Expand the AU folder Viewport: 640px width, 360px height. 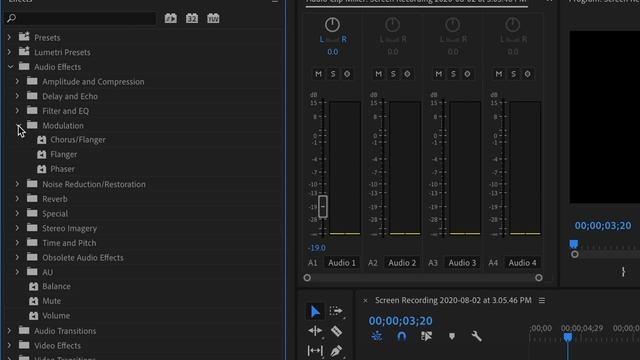point(17,272)
